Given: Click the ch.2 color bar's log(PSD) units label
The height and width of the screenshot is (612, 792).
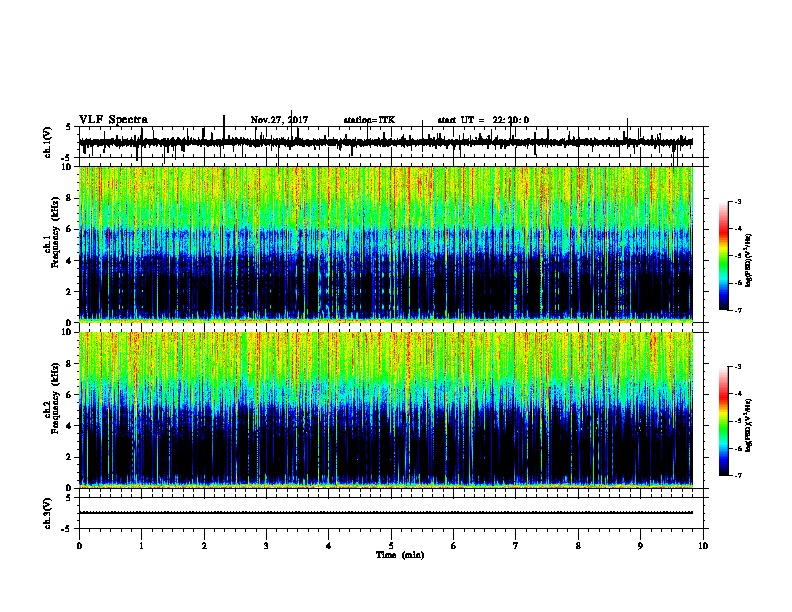Looking at the screenshot, I should click(749, 425).
